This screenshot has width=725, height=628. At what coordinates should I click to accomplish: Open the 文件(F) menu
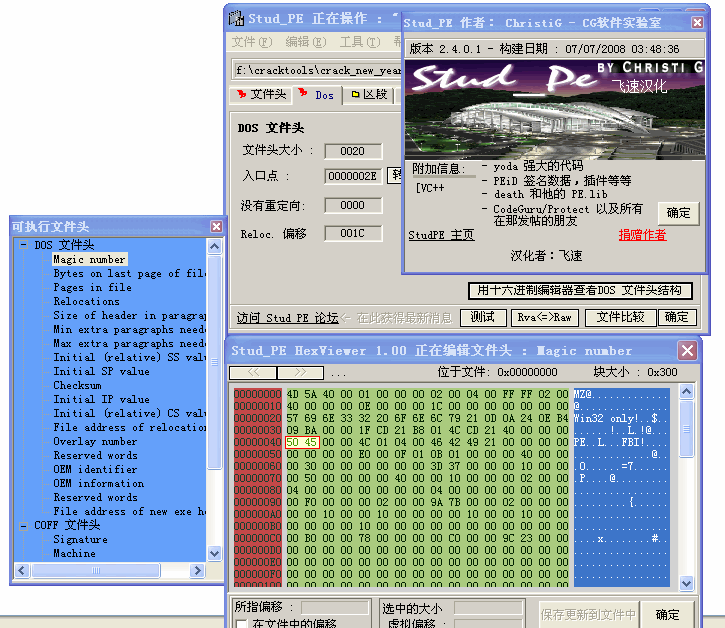[252, 42]
